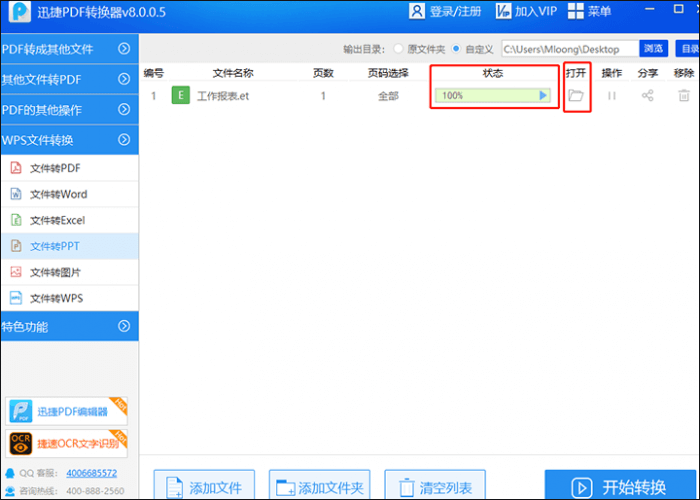Screen dimensions: 700x500
Task: Select 文件转Word in sidebar
Action: [x=58, y=194]
